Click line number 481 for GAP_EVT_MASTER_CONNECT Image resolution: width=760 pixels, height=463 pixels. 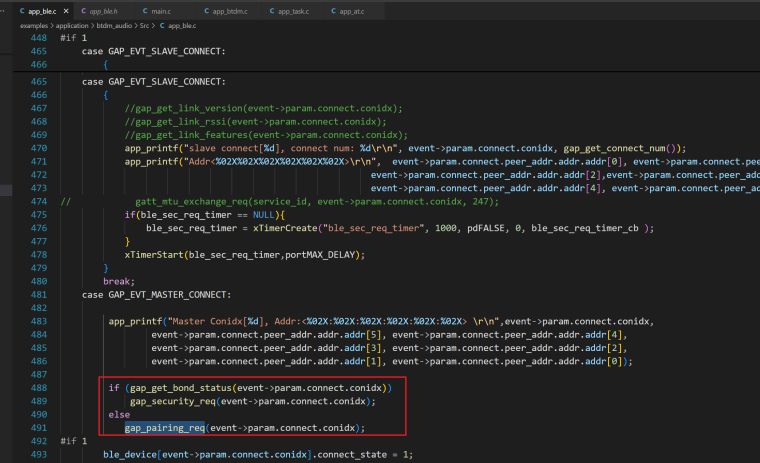click(x=39, y=294)
